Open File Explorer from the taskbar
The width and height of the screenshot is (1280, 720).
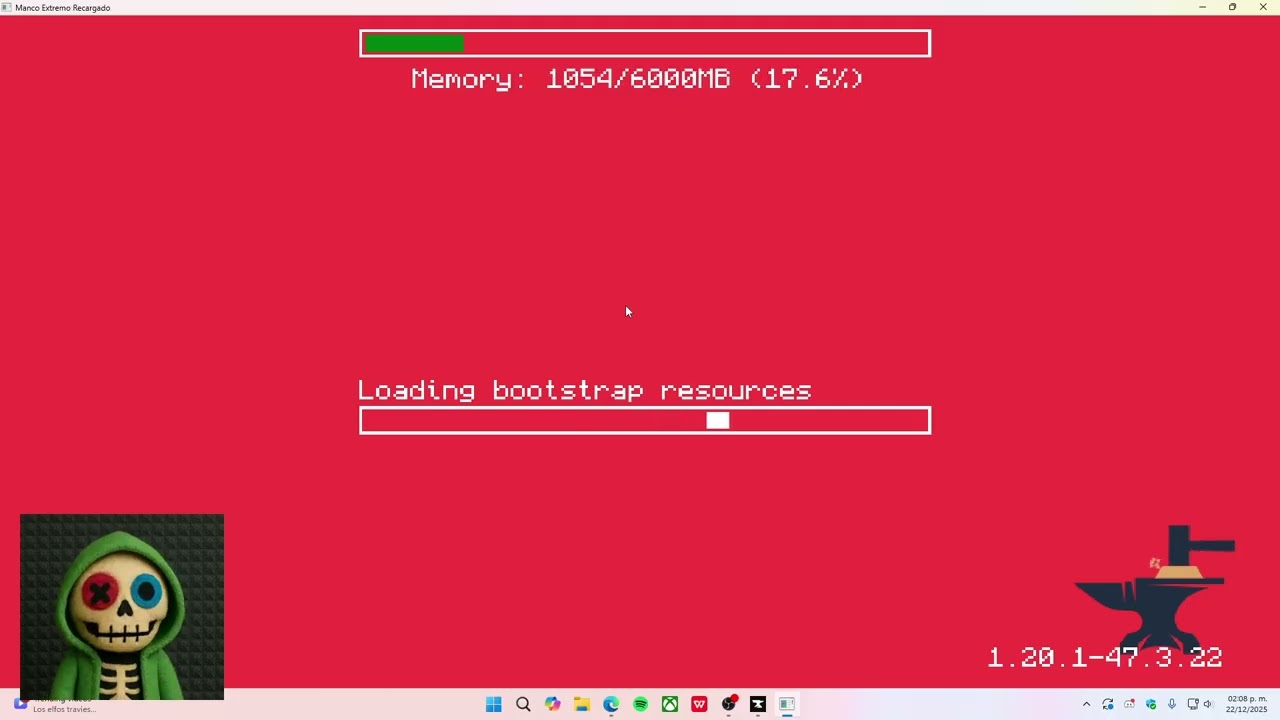point(581,704)
